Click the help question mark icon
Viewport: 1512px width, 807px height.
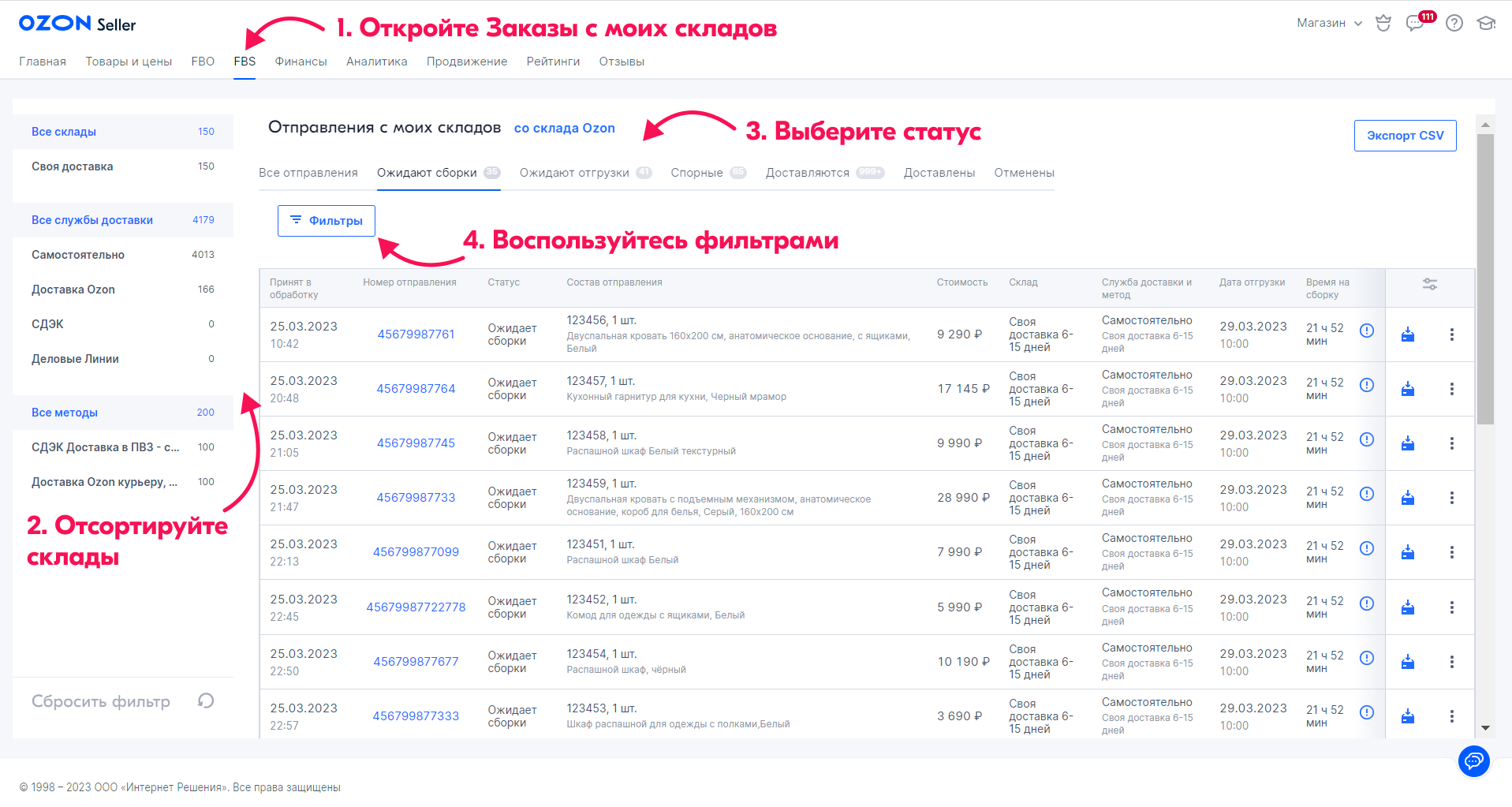pos(1454,23)
